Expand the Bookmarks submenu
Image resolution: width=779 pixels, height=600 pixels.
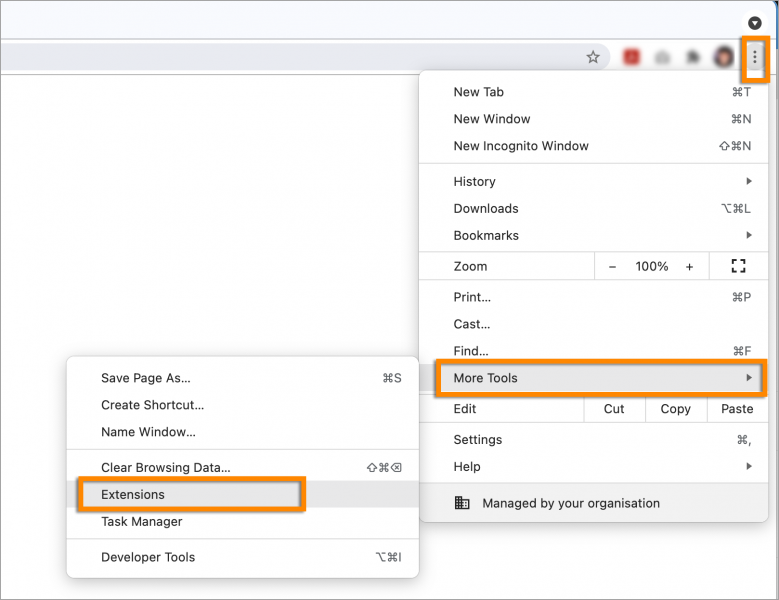594,235
